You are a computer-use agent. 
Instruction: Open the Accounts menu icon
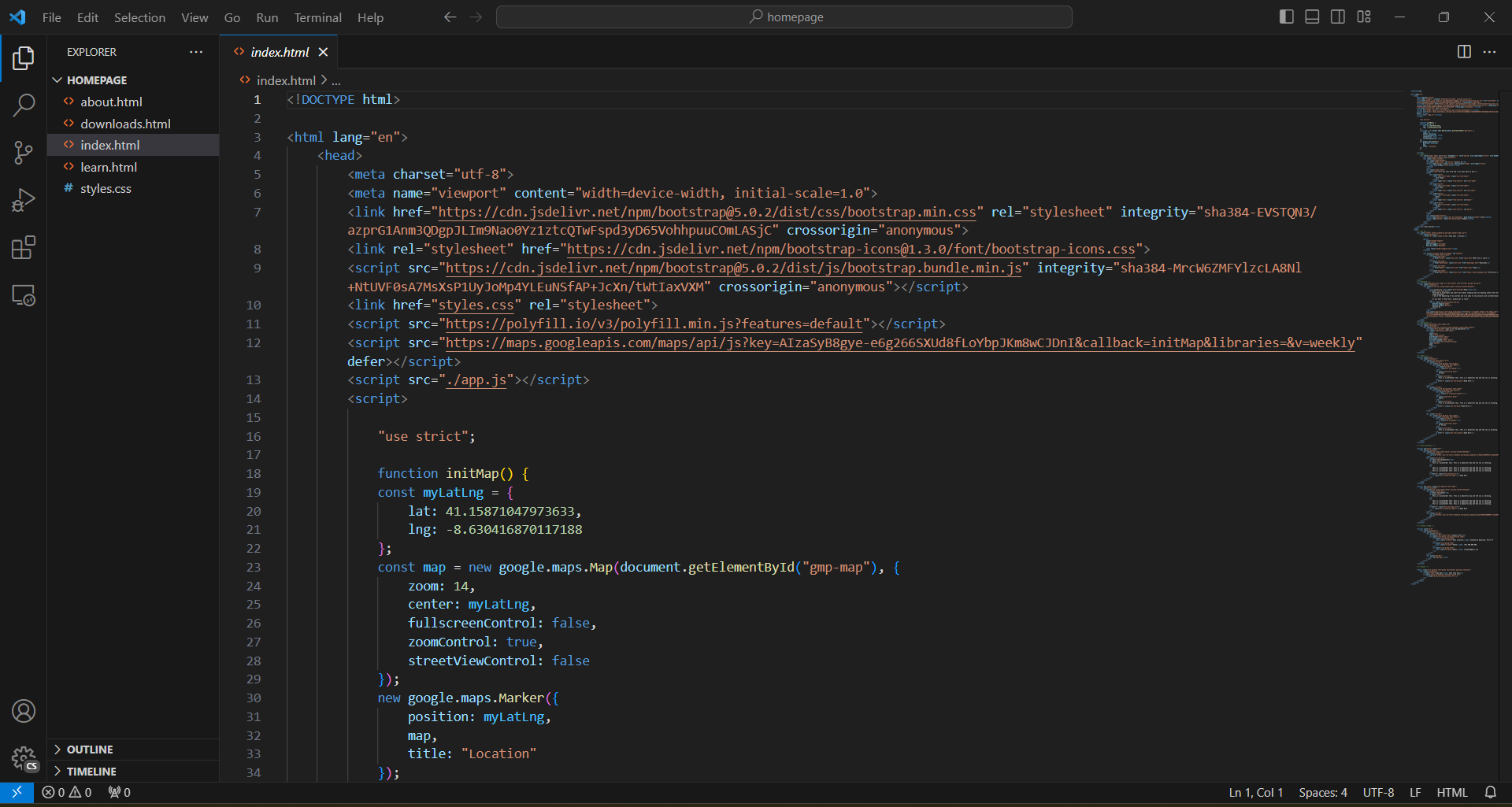click(24, 711)
